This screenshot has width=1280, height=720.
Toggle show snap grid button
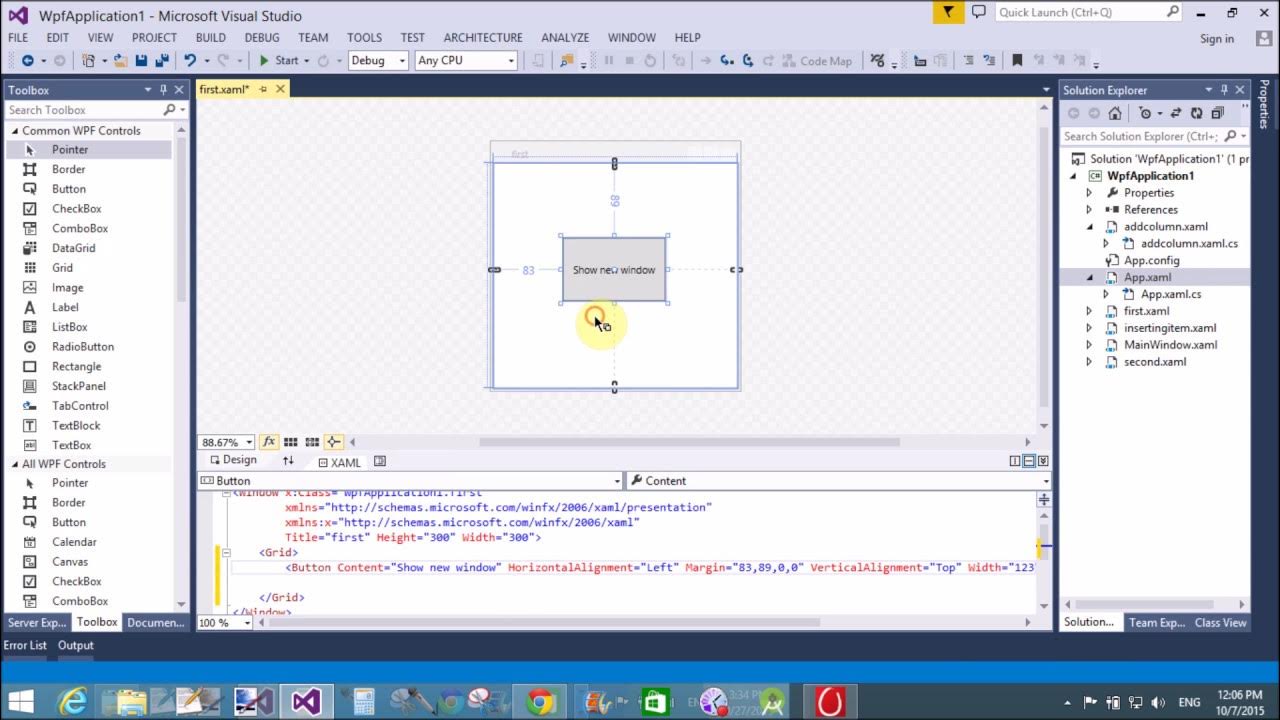(290, 442)
